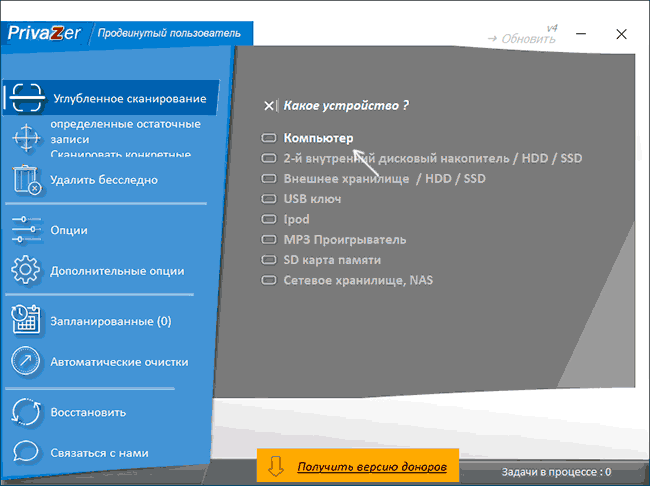Click the gear icon for Дополнительные опции
This screenshot has width=650, height=486.
point(26,270)
